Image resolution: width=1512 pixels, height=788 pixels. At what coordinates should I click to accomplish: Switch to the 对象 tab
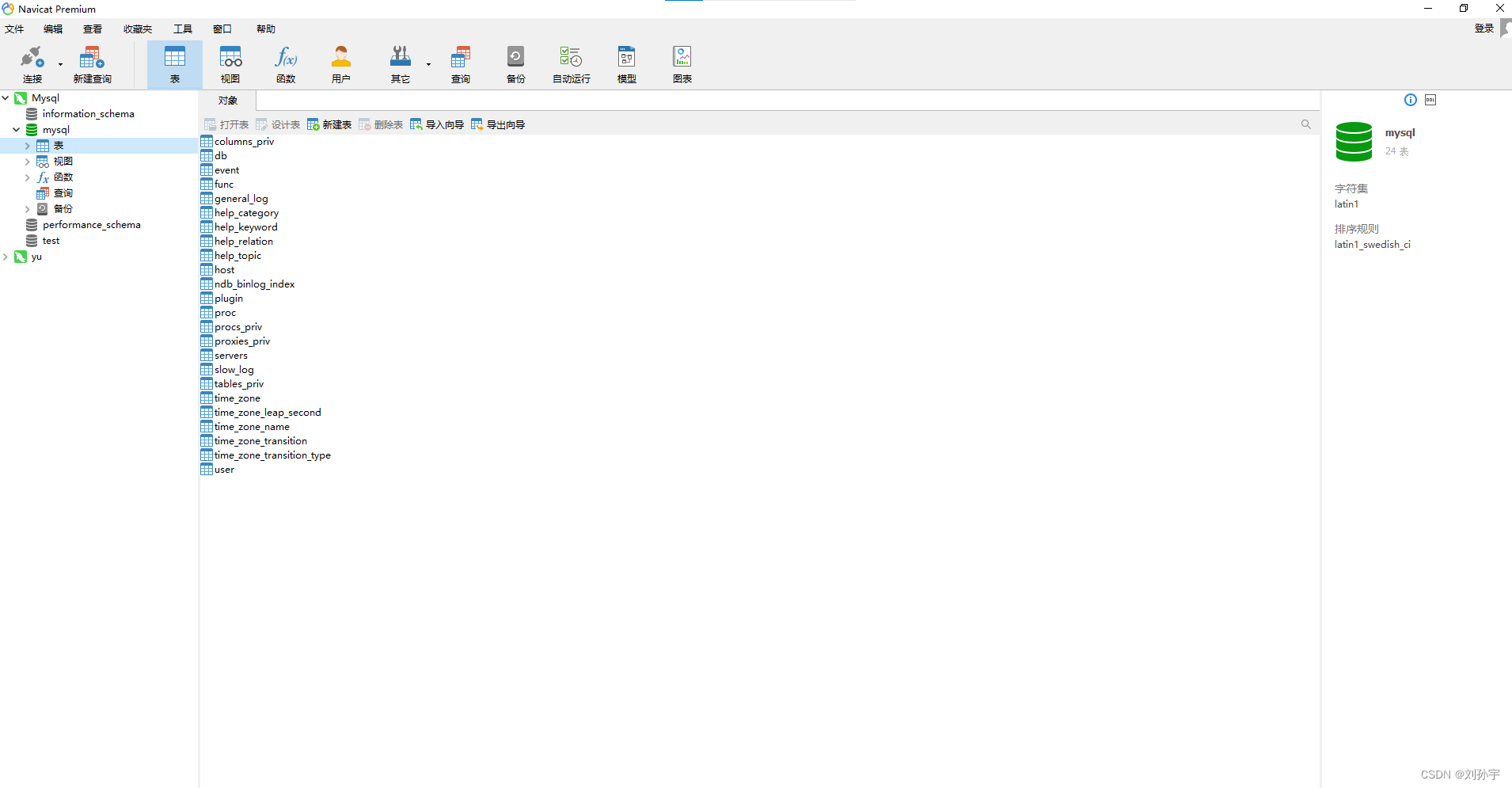tap(228, 101)
